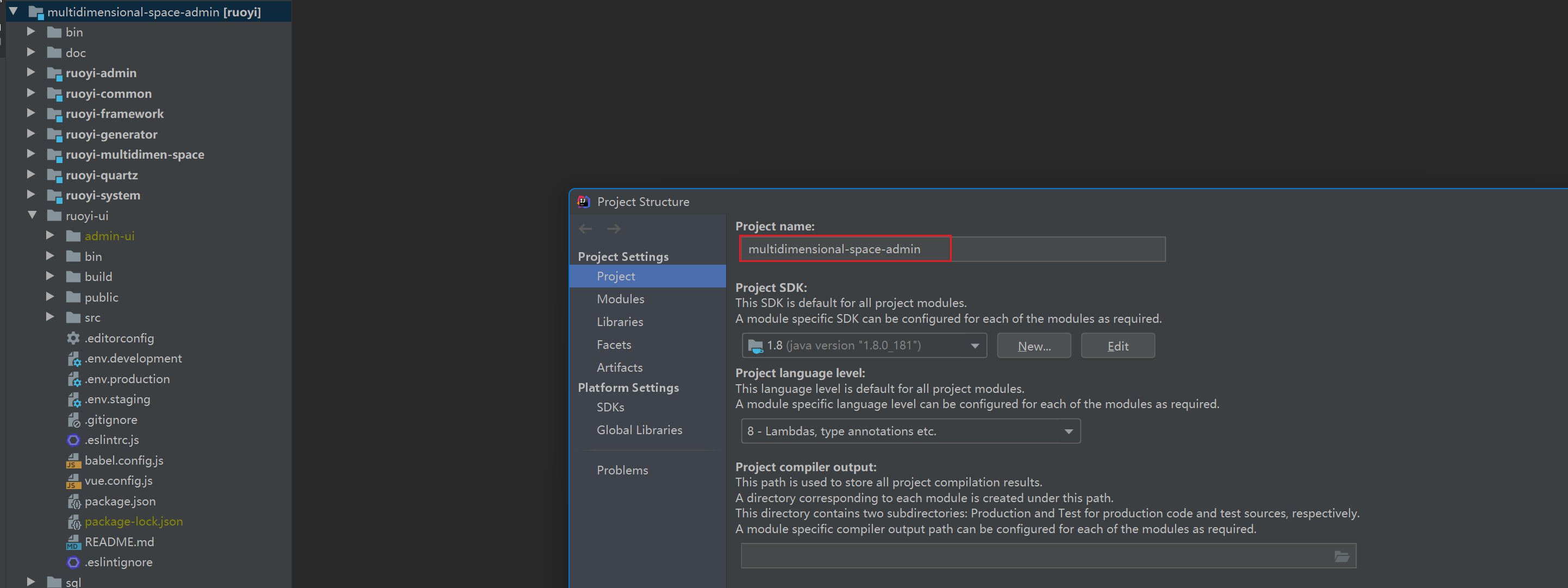Click the back navigation arrow in Project Structure
Image resolution: width=1568 pixels, height=588 pixels.
coord(585,228)
